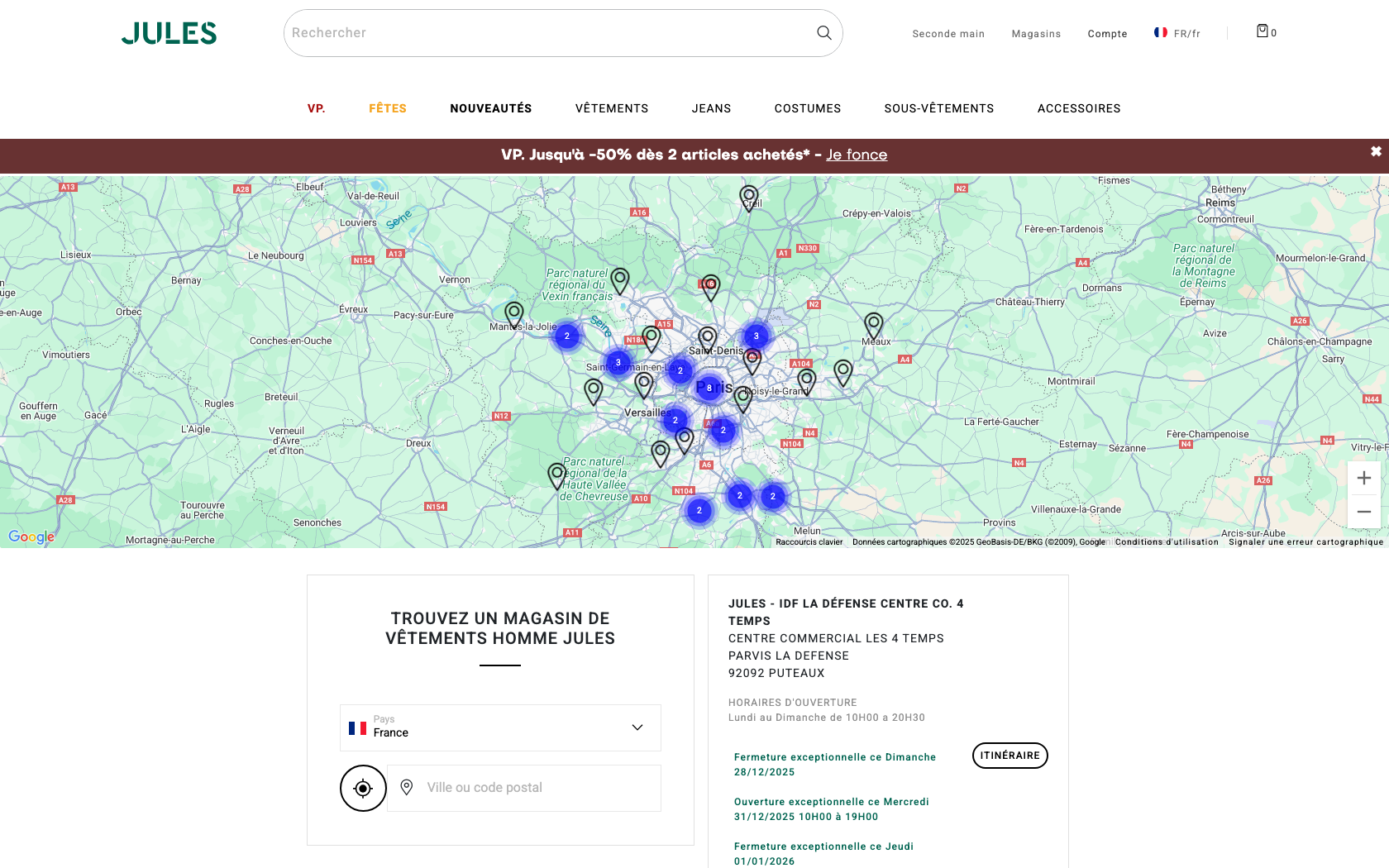Open the Vêtements menu
Screen dimensions: 1389x868
pos(612,108)
